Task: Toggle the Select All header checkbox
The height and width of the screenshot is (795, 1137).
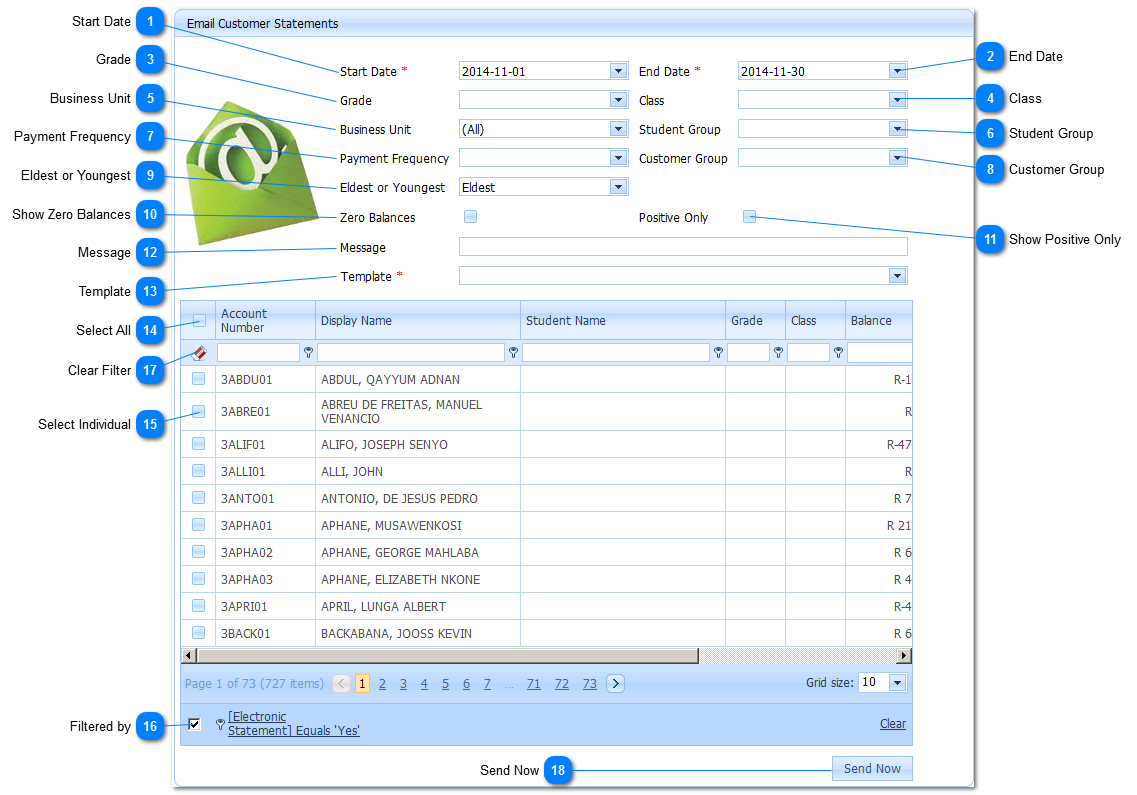Action: pos(199,321)
